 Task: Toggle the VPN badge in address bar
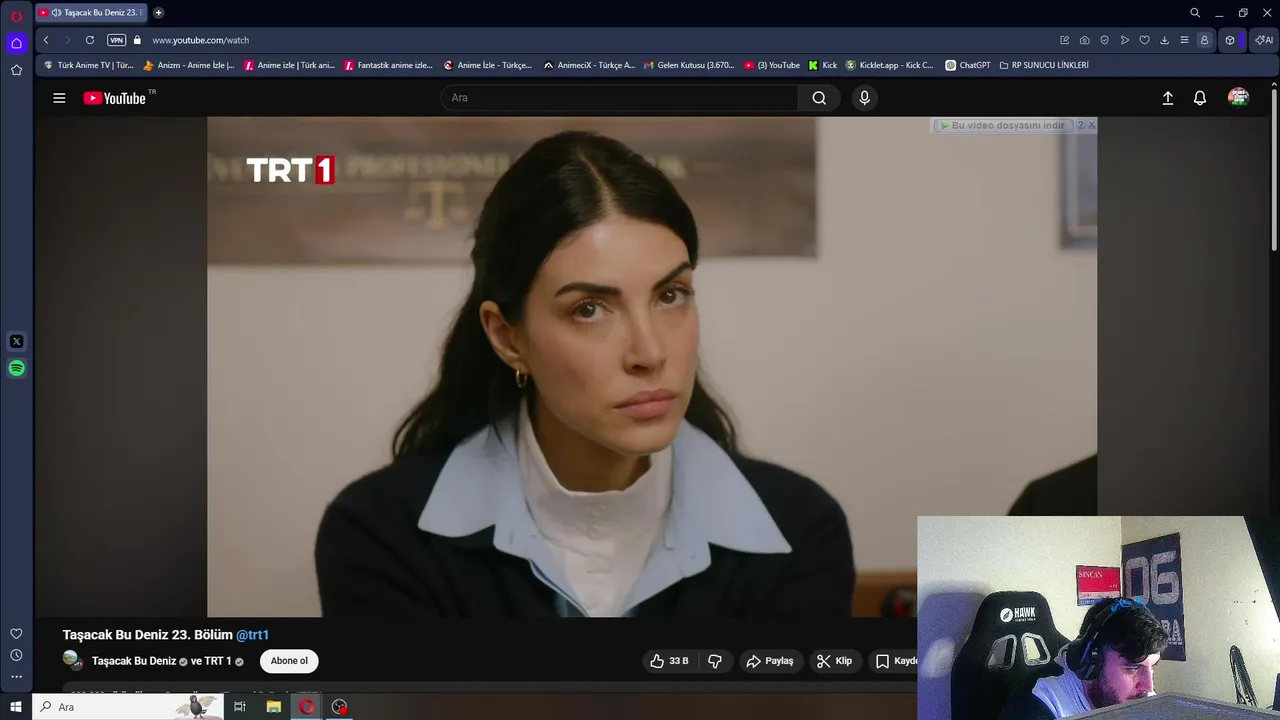116,40
